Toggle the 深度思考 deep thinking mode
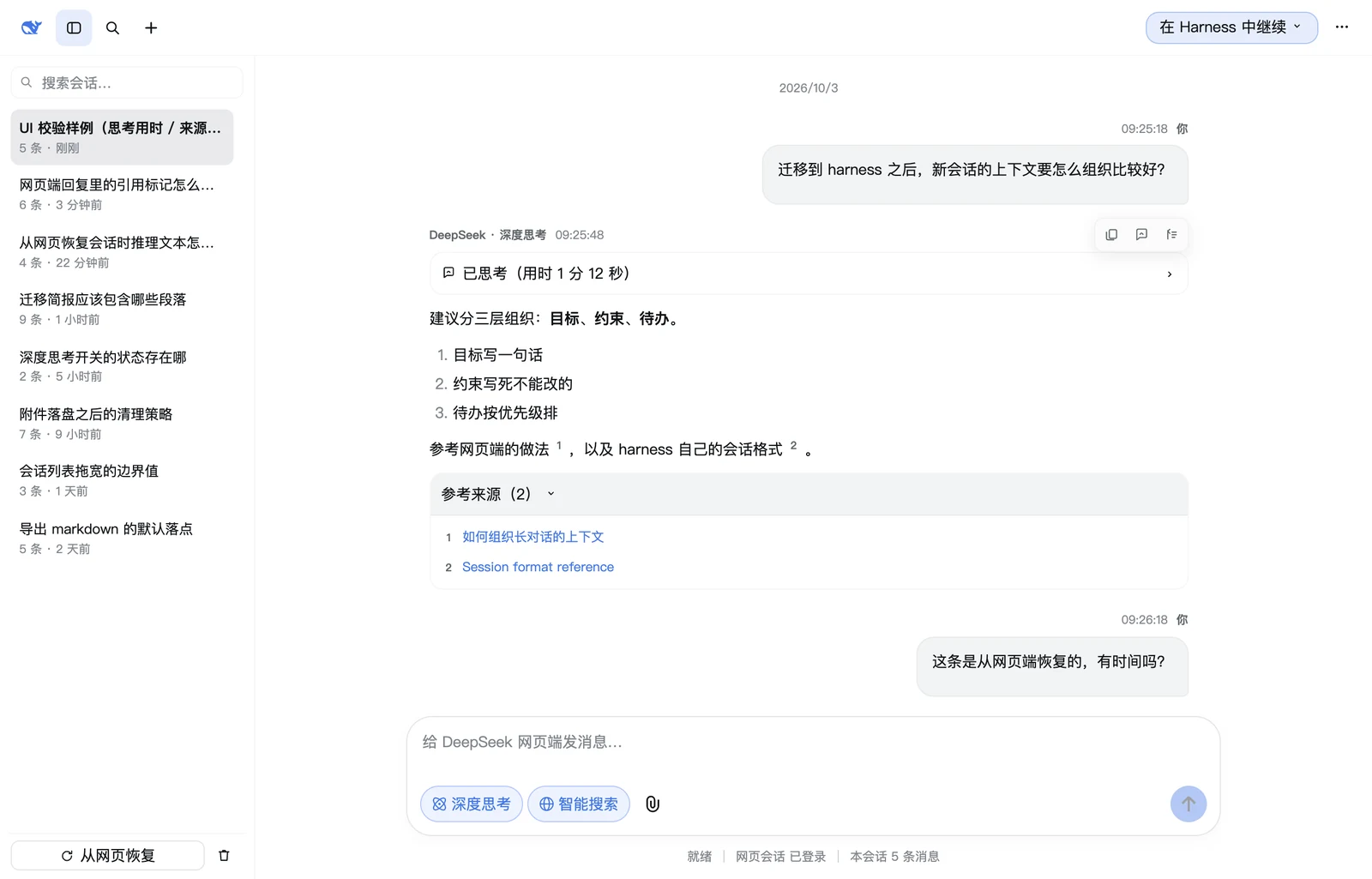This screenshot has height=879, width=1372. click(x=472, y=804)
